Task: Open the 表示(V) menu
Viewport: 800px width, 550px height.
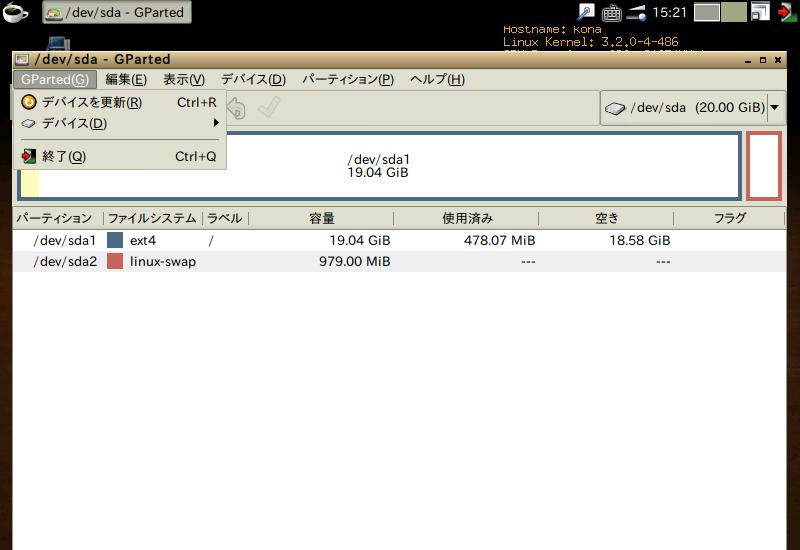Action: (184, 80)
